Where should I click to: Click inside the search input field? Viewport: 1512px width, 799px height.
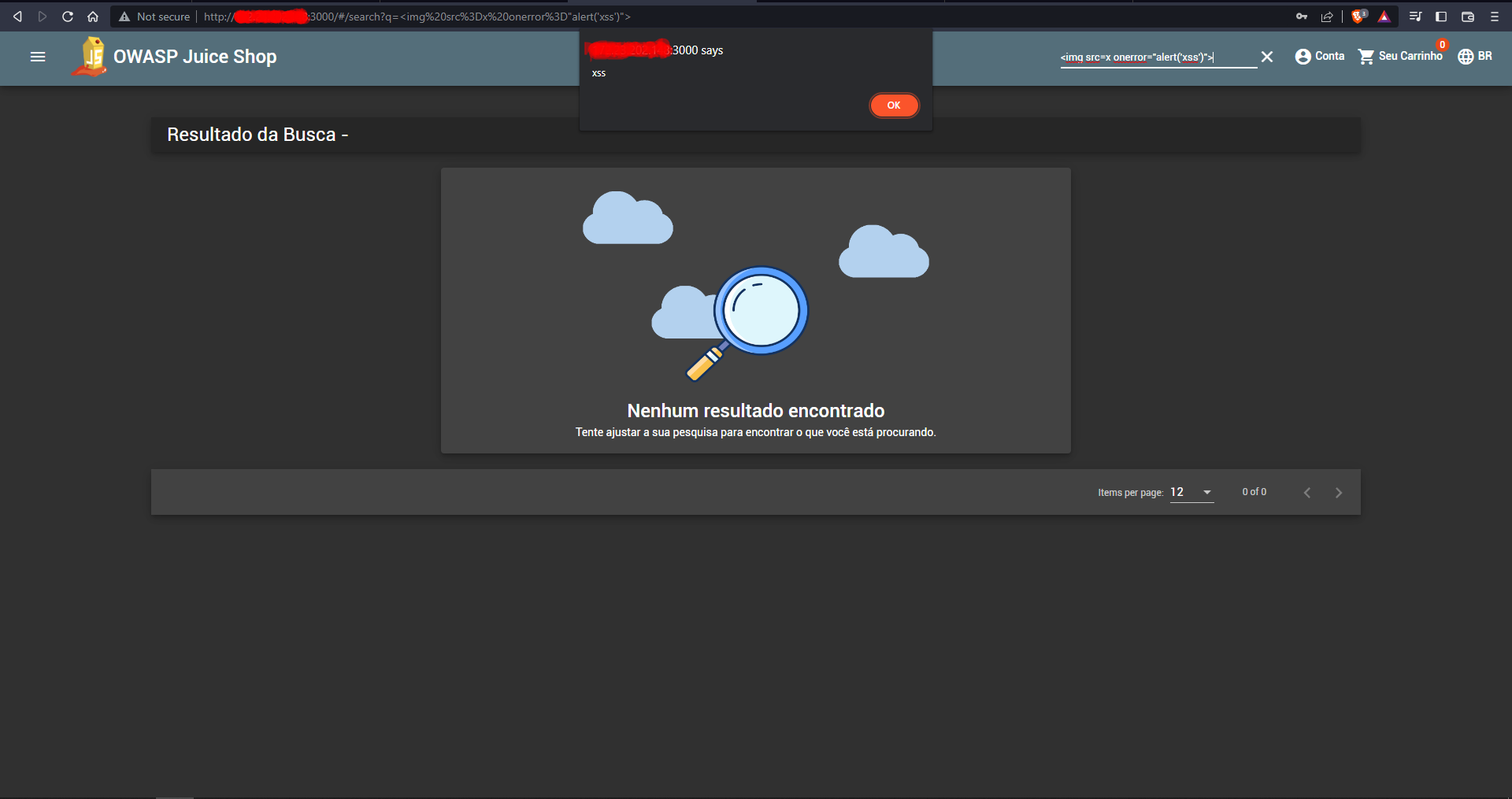(1150, 57)
